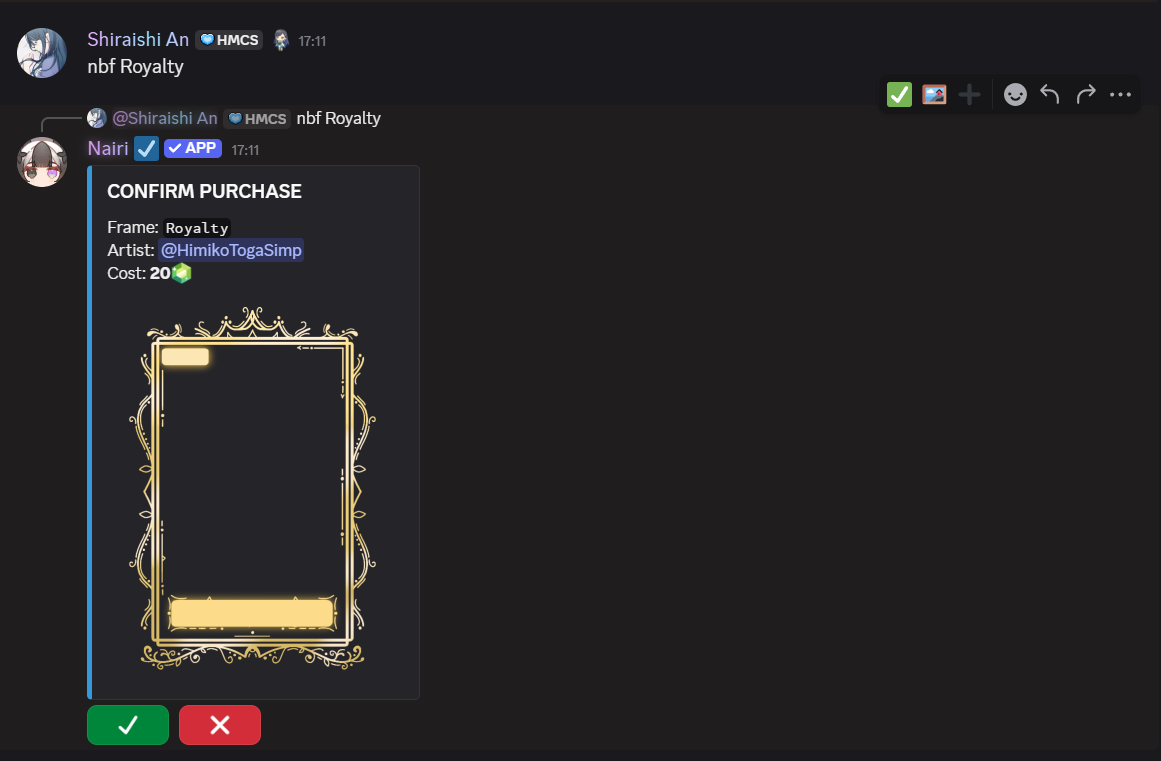This screenshot has width=1161, height=761.
Task: Click the Nairi bot username
Action: point(108,148)
